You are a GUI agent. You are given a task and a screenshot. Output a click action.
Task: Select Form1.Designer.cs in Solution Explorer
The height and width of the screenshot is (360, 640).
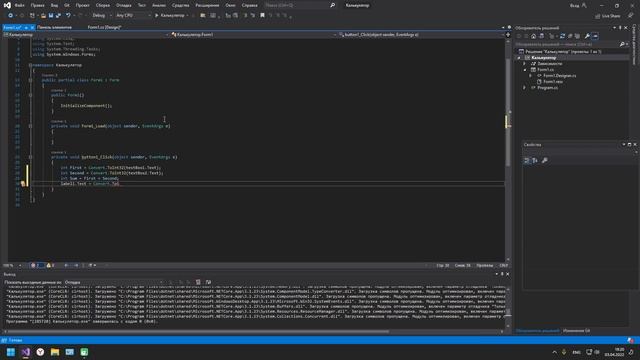coord(559,76)
